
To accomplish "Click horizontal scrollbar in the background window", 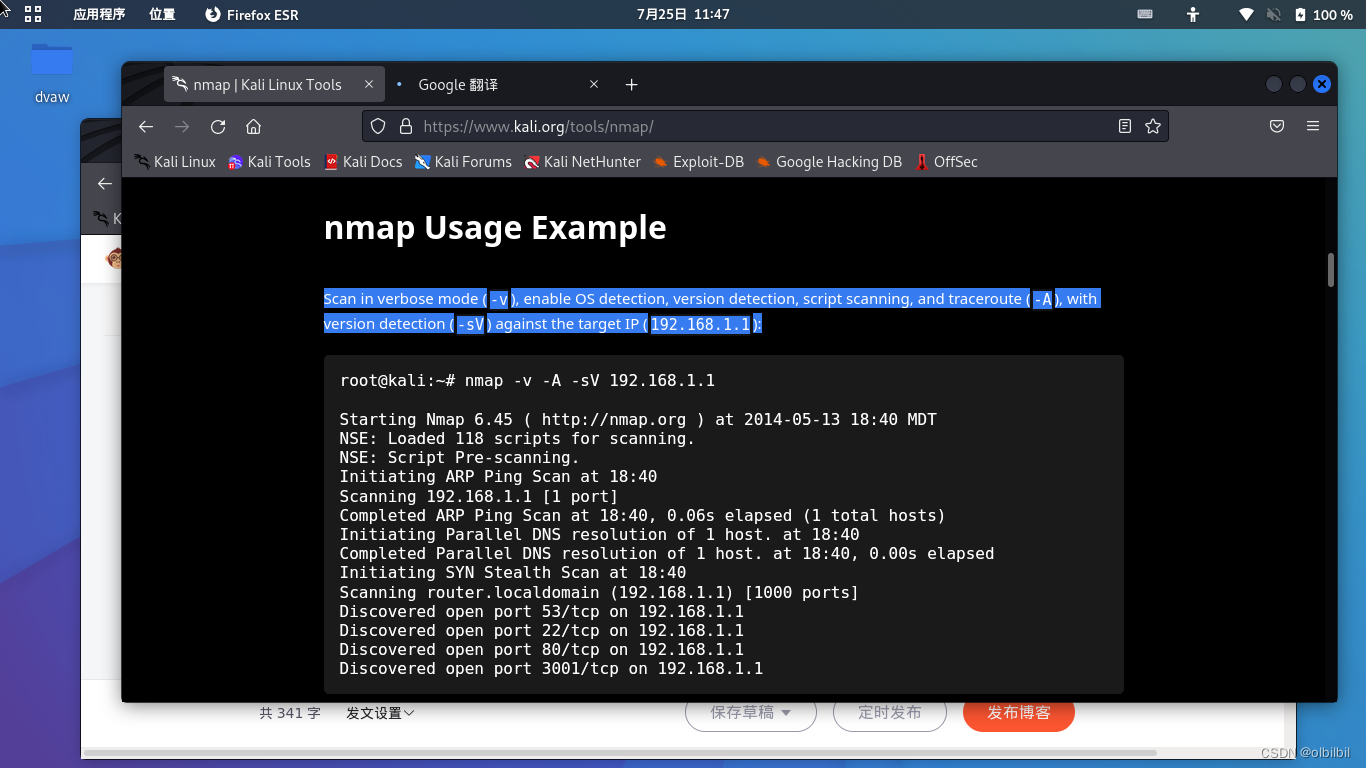I will pos(620,752).
